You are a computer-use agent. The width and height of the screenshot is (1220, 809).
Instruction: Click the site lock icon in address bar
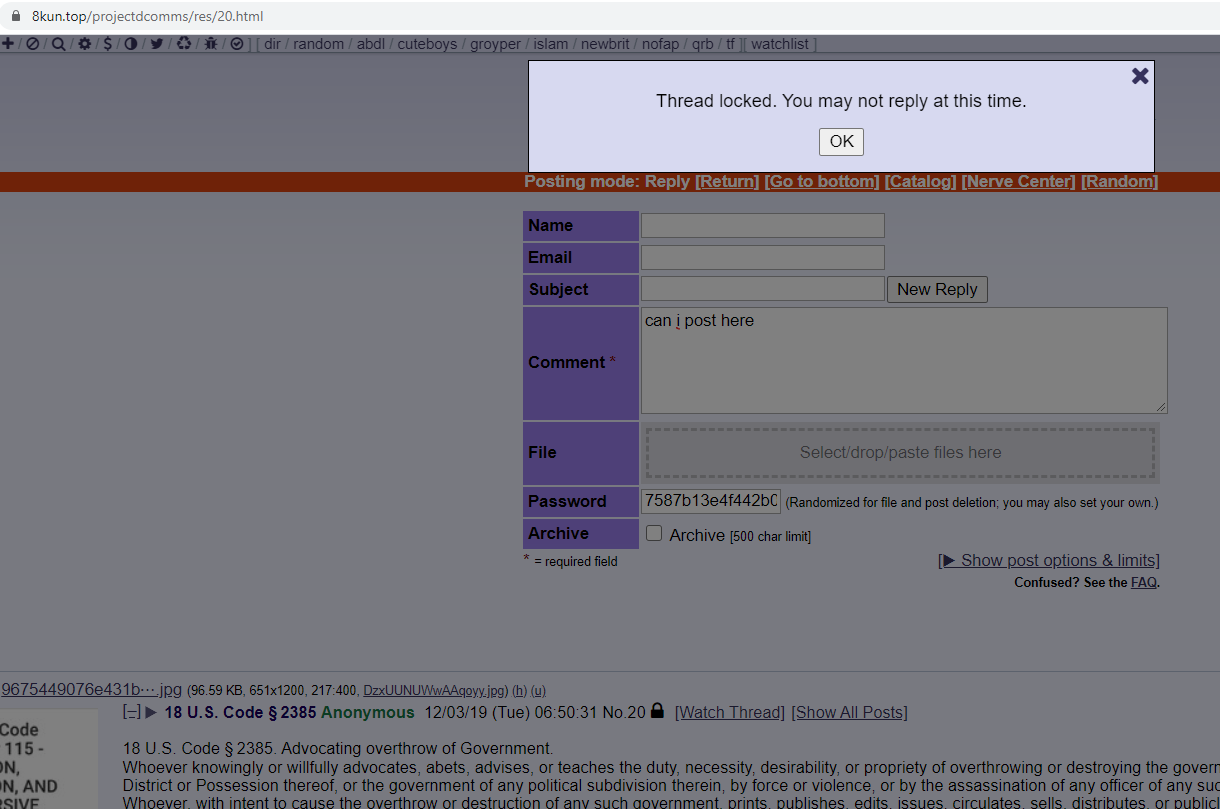[15, 16]
